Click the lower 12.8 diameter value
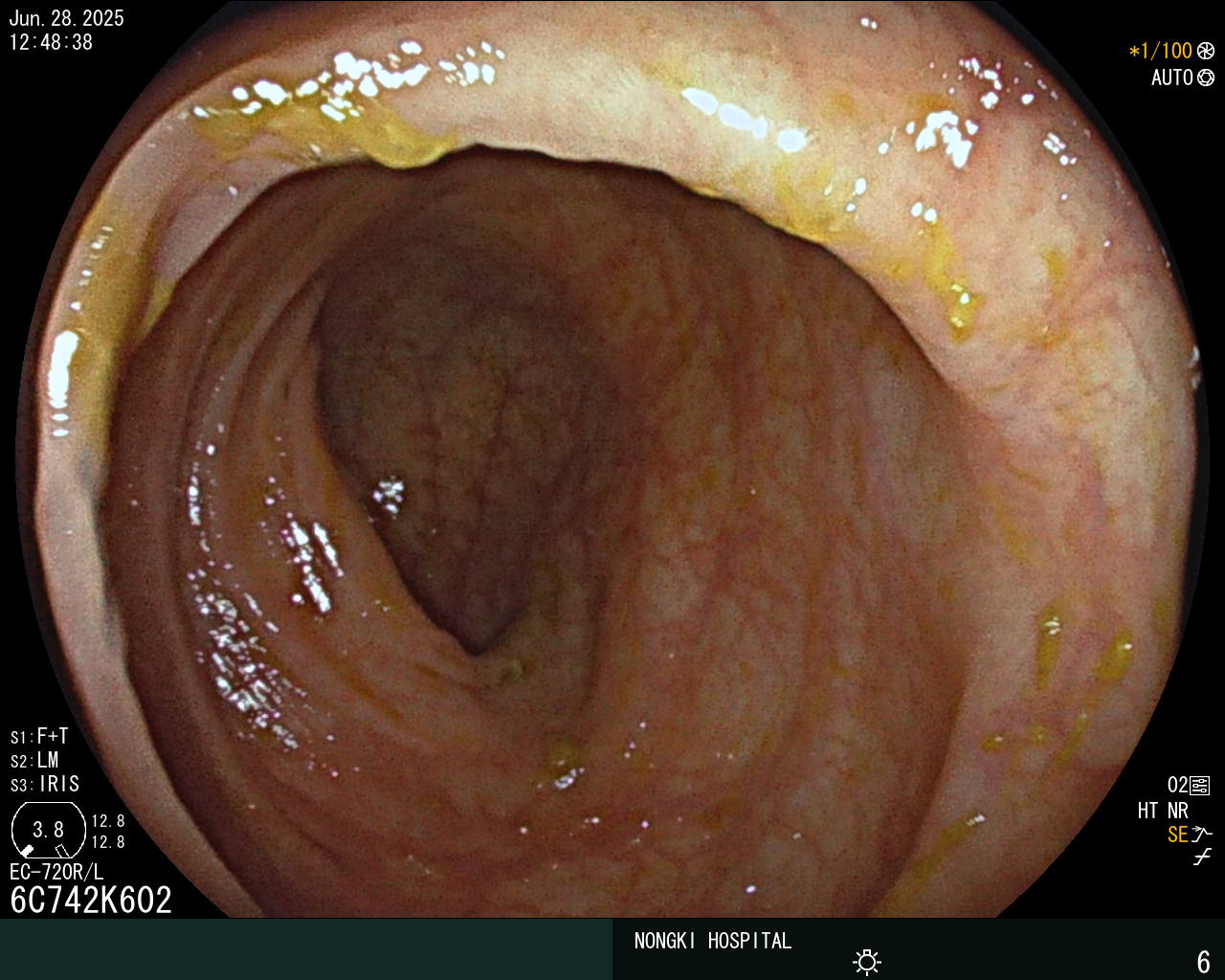This screenshot has height=980, width=1225. point(108,842)
